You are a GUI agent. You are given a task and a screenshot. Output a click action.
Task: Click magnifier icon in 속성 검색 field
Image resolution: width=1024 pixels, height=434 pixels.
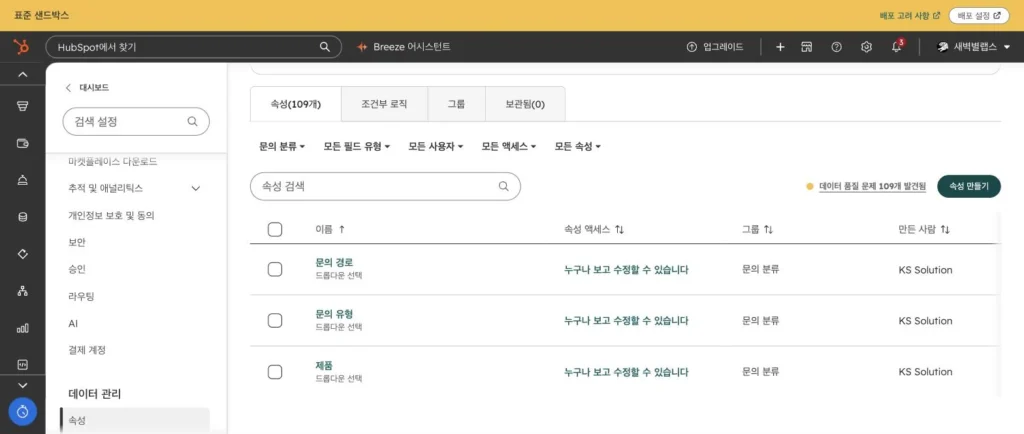click(504, 186)
